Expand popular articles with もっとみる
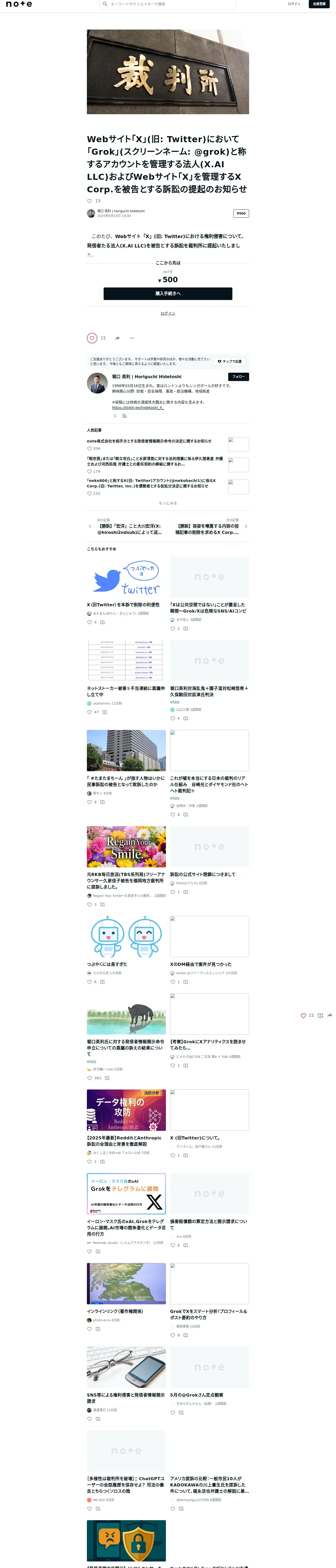 point(168,503)
